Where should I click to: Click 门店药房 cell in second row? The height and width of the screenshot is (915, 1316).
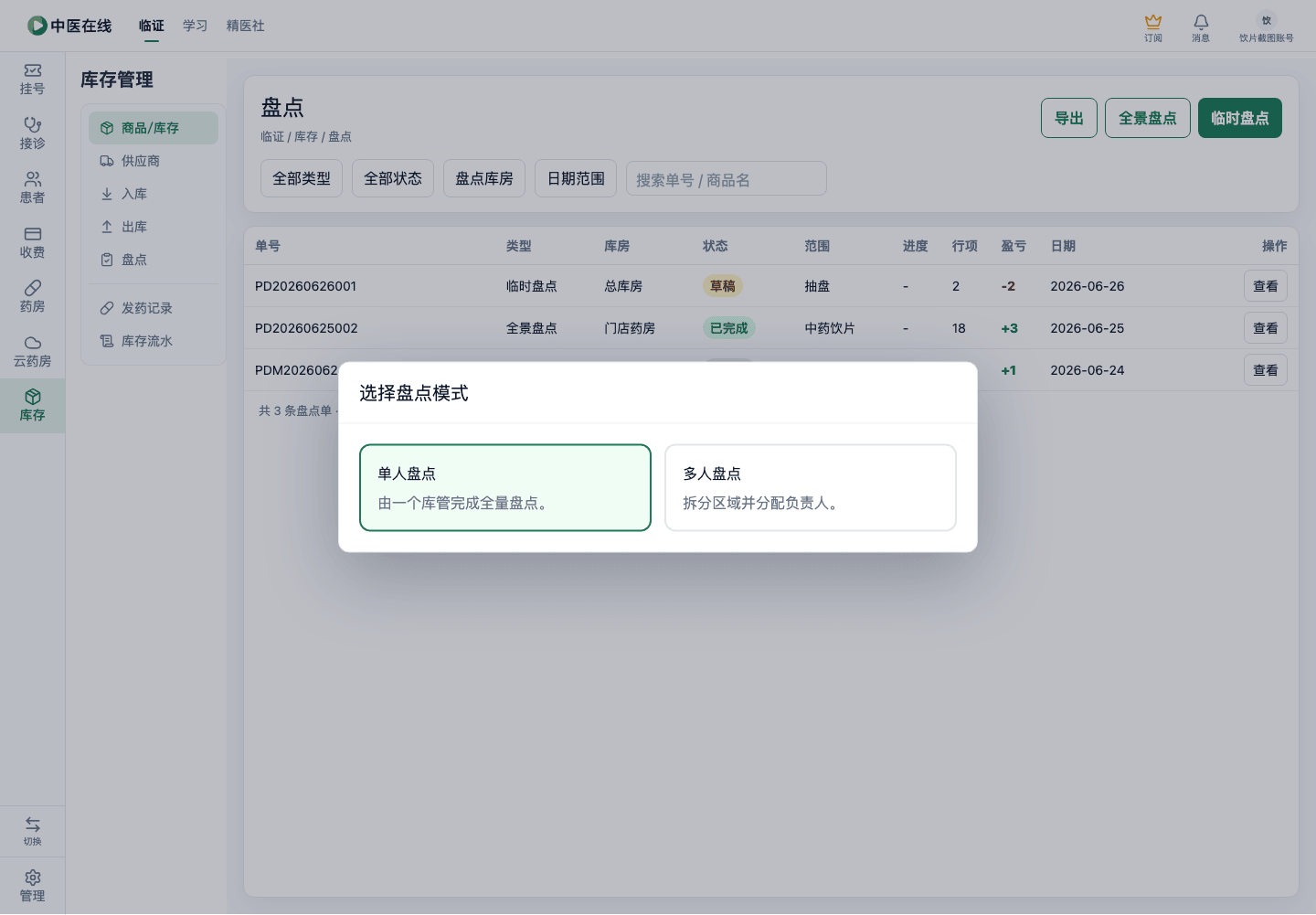point(630,328)
